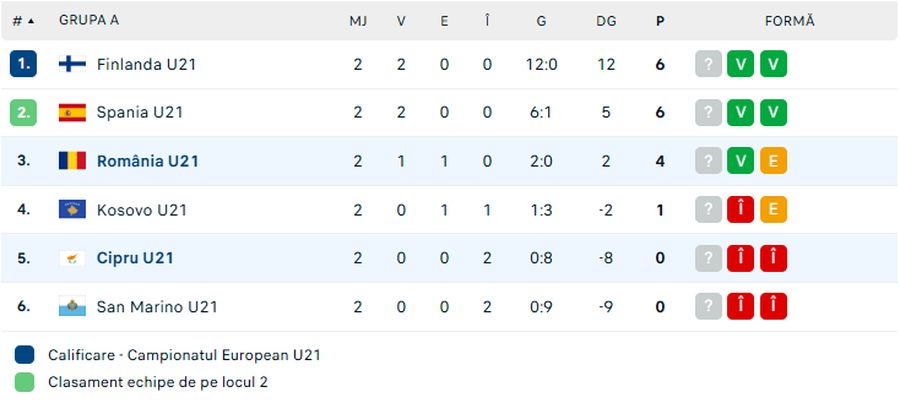Click the GRUPA A column header
This screenshot has height=414, width=900.
click(x=89, y=20)
